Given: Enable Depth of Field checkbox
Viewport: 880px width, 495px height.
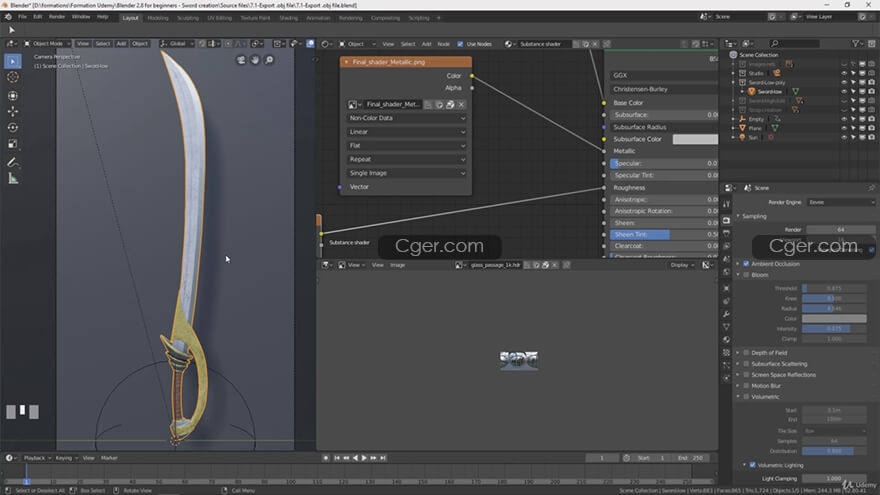Looking at the screenshot, I should pyautogui.click(x=746, y=352).
